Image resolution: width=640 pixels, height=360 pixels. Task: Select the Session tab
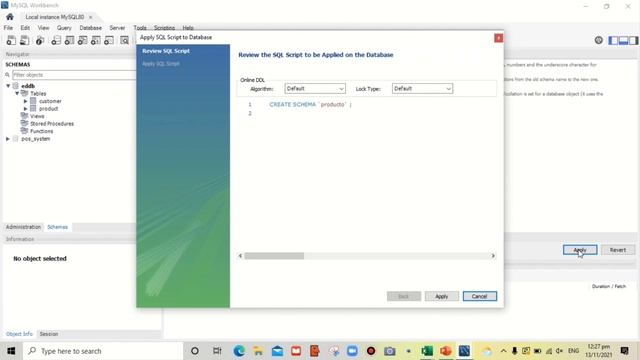(49, 334)
